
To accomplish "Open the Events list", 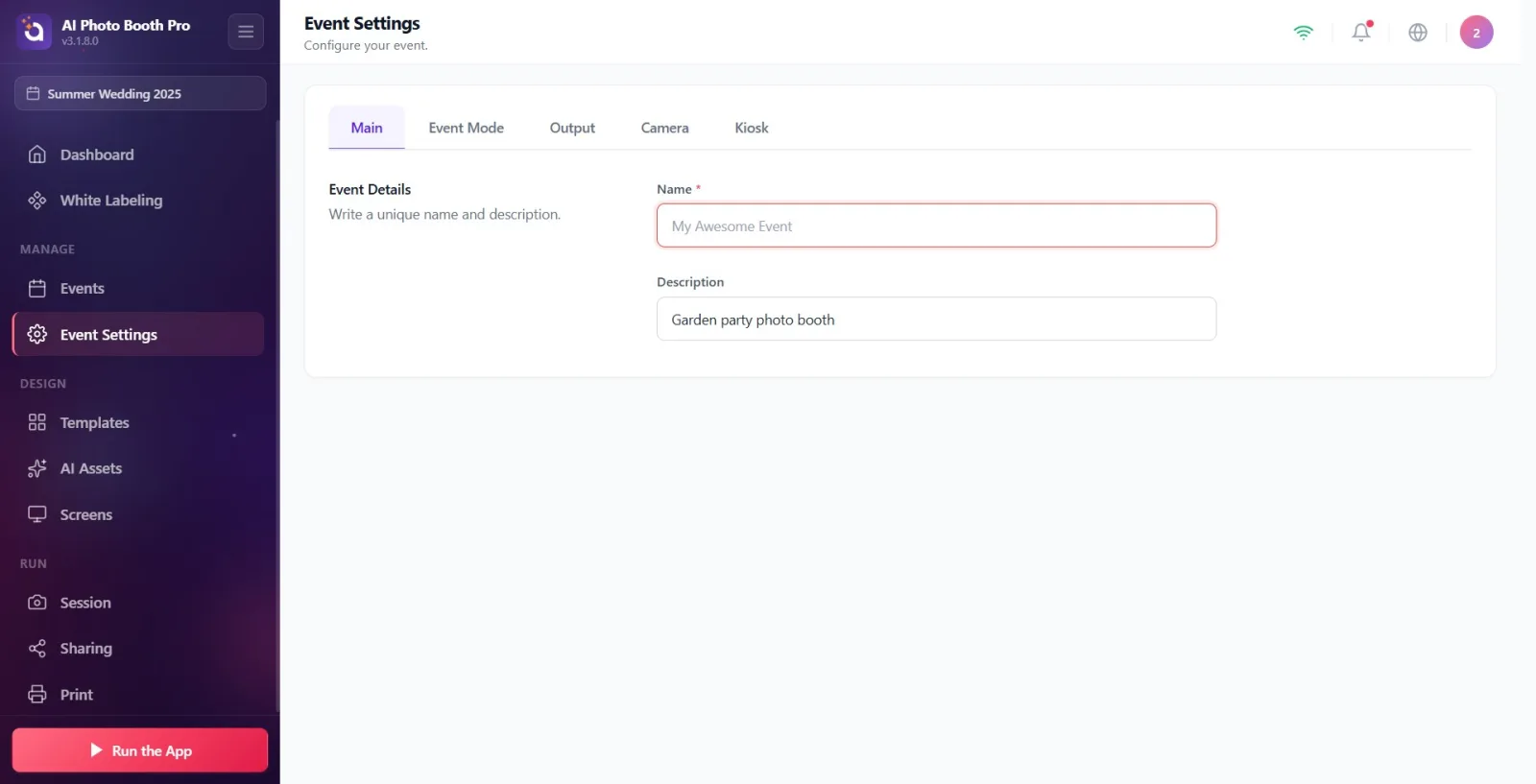I will (138, 288).
